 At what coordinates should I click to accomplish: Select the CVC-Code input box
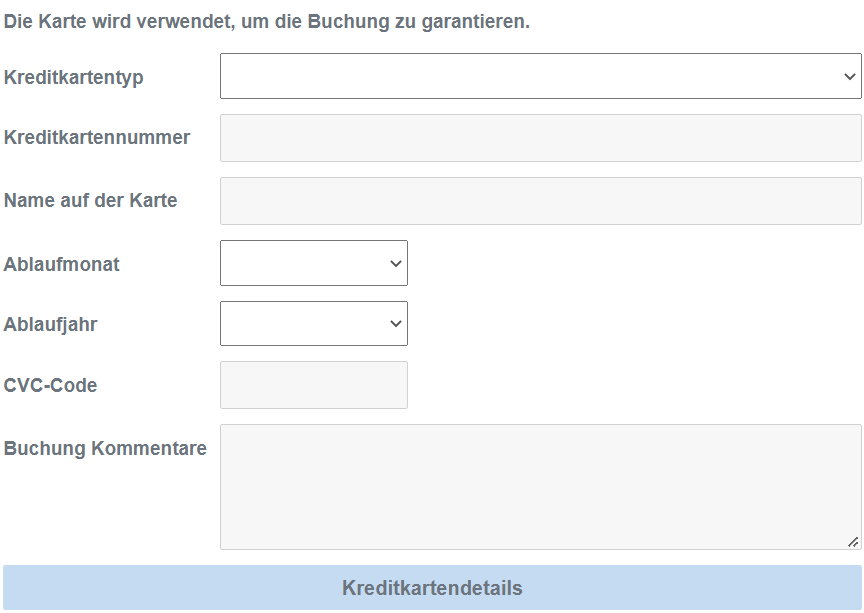pos(313,385)
